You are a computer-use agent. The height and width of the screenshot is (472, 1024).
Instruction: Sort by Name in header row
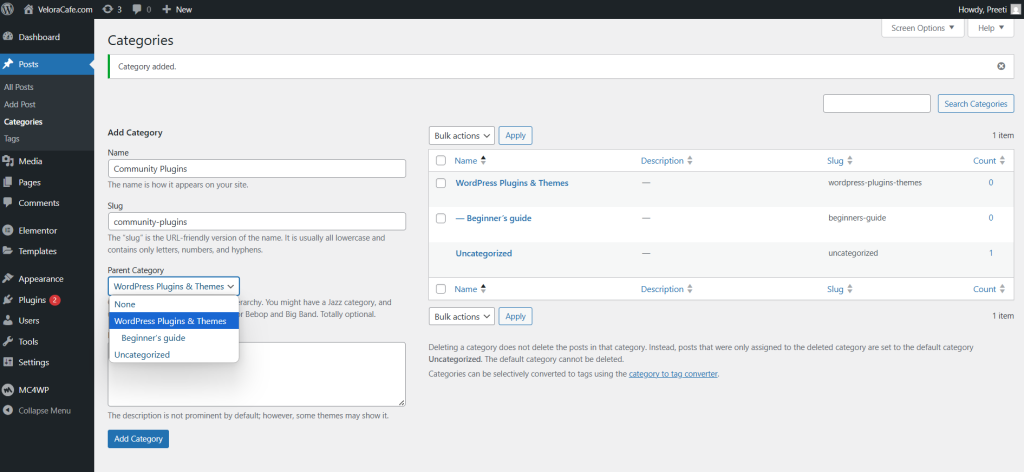pos(470,161)
